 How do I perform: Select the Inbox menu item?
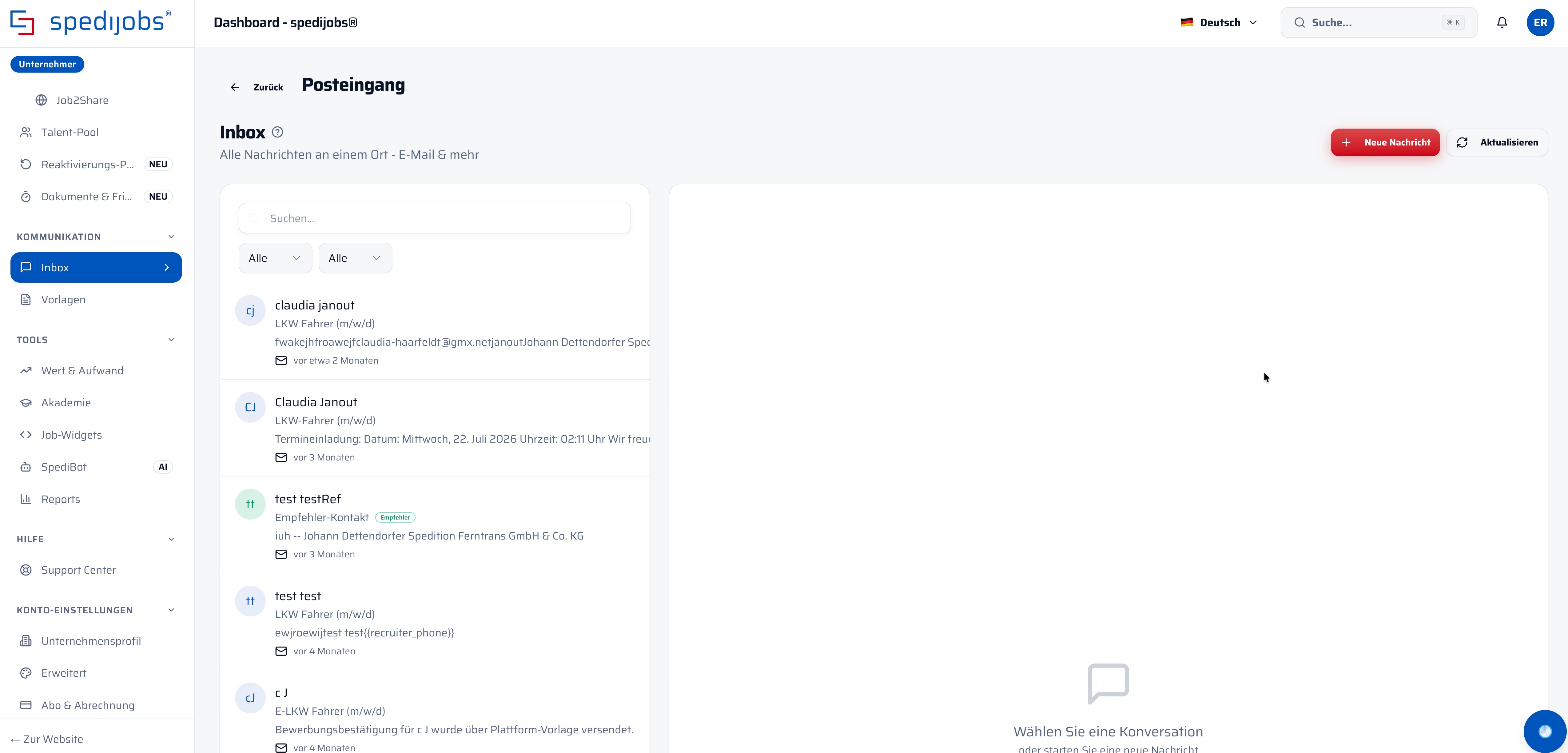(x=96, y=267)
